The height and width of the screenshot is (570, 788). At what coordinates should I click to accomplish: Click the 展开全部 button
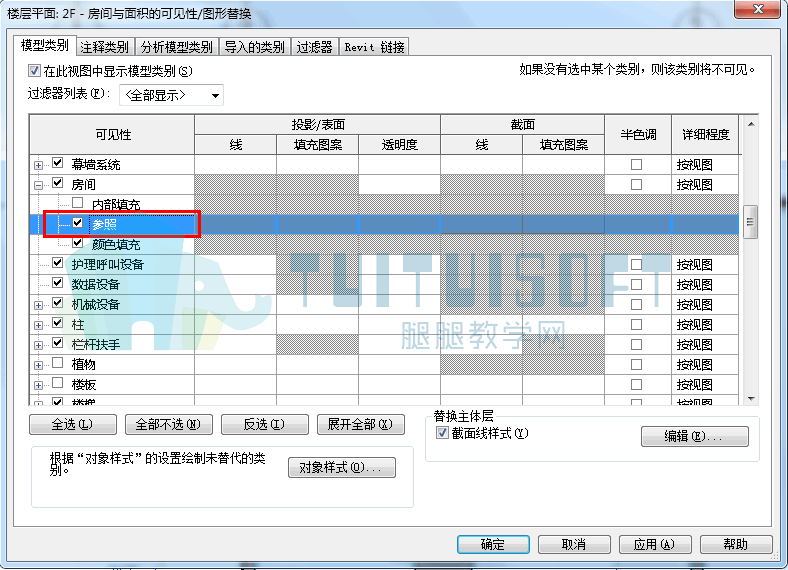click(x=360, y=425)
